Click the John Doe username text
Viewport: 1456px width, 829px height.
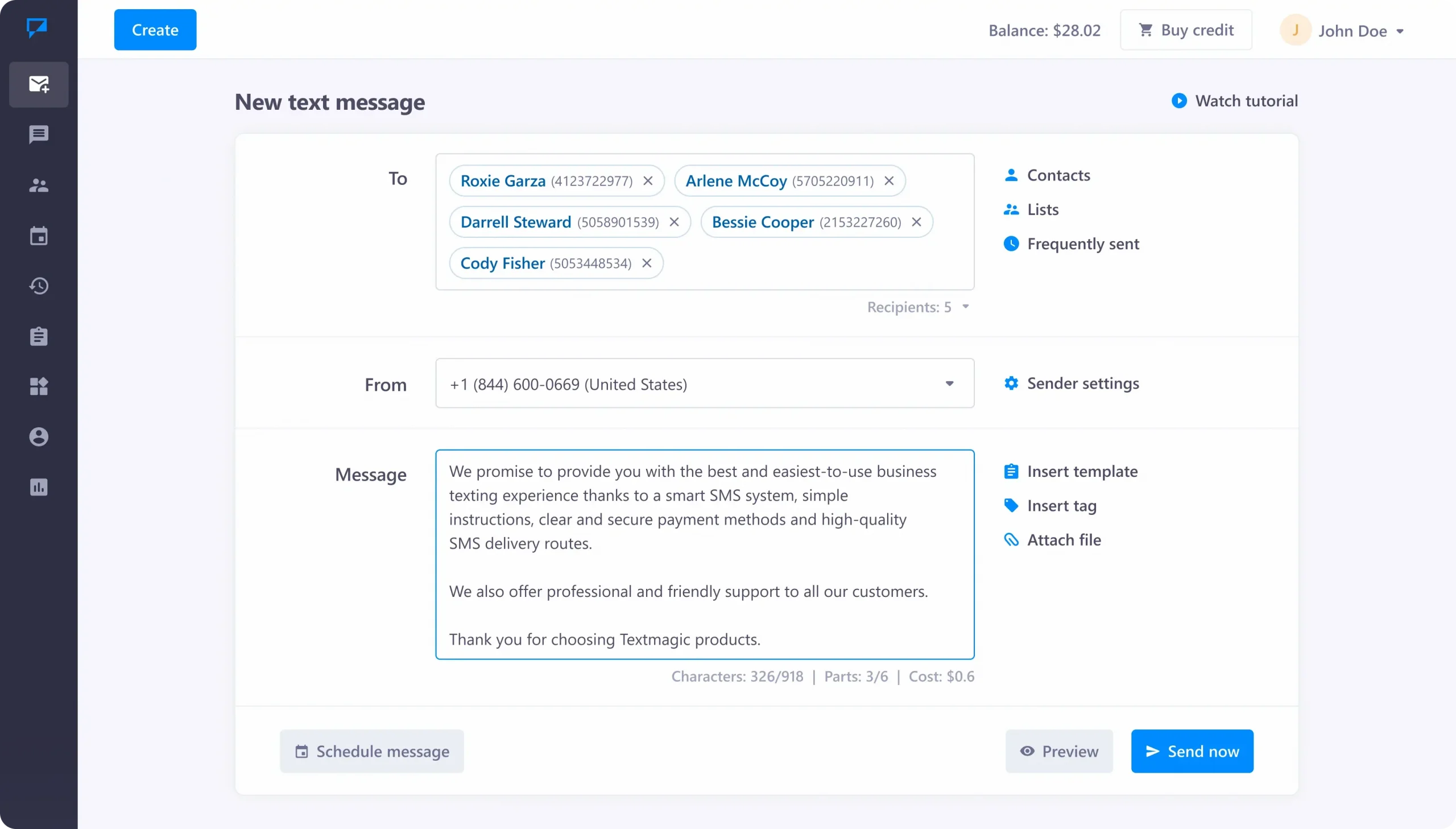coord(1352,31)
